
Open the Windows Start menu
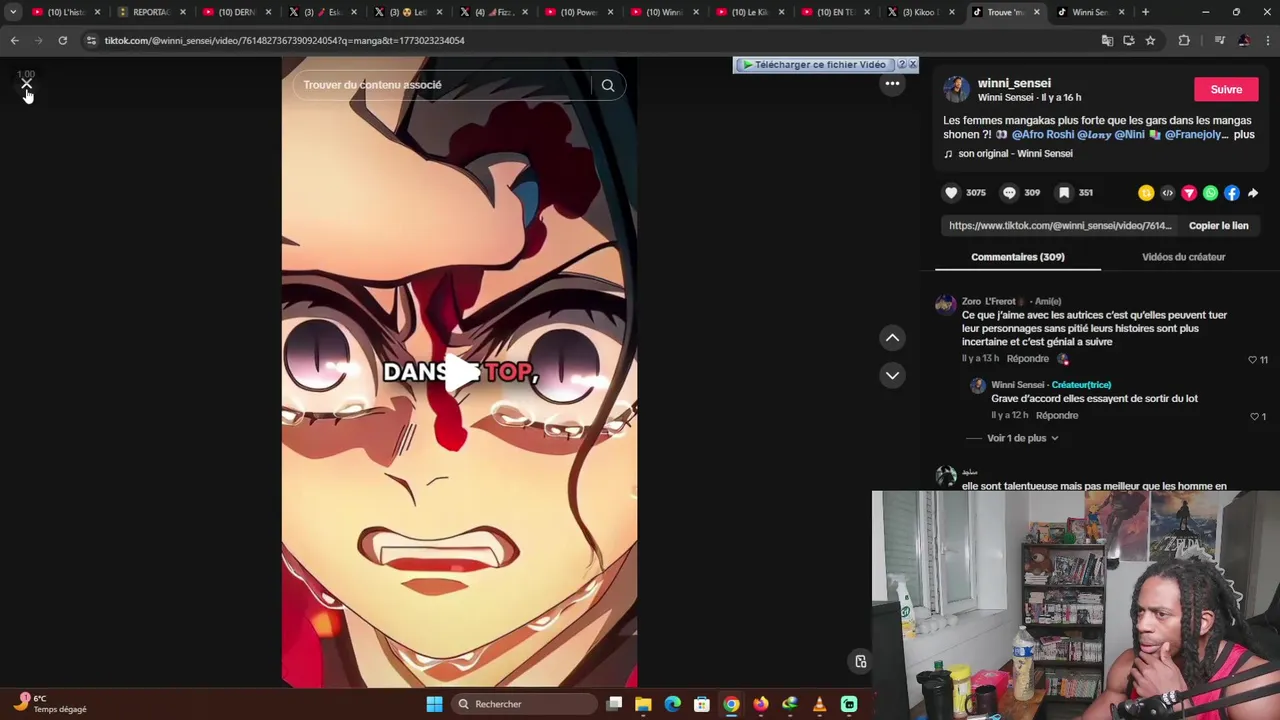coord(434,704)
